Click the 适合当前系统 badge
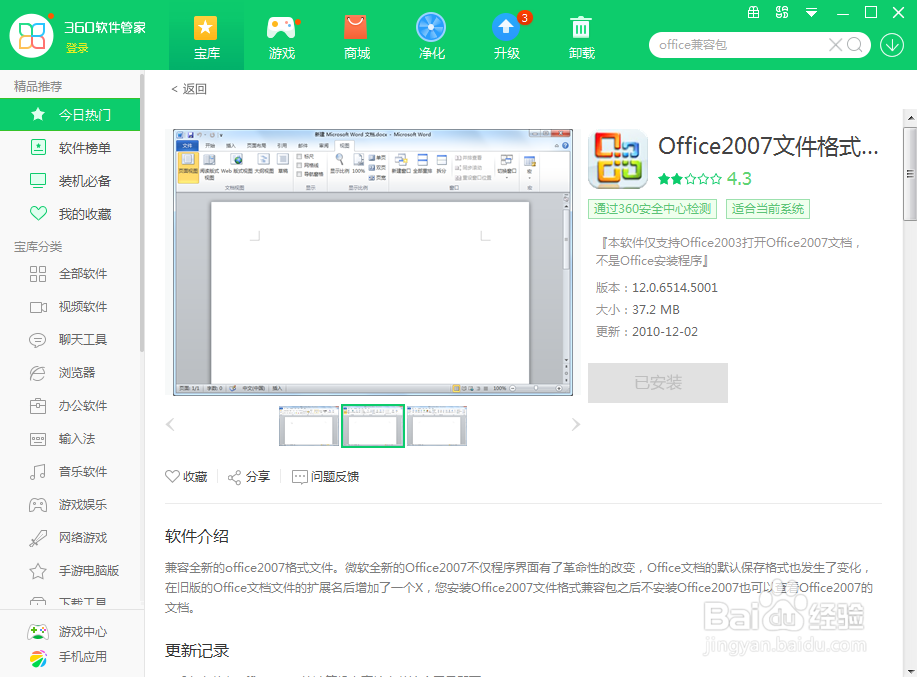Viewport: 917px width, 677px height. (768, 209)
